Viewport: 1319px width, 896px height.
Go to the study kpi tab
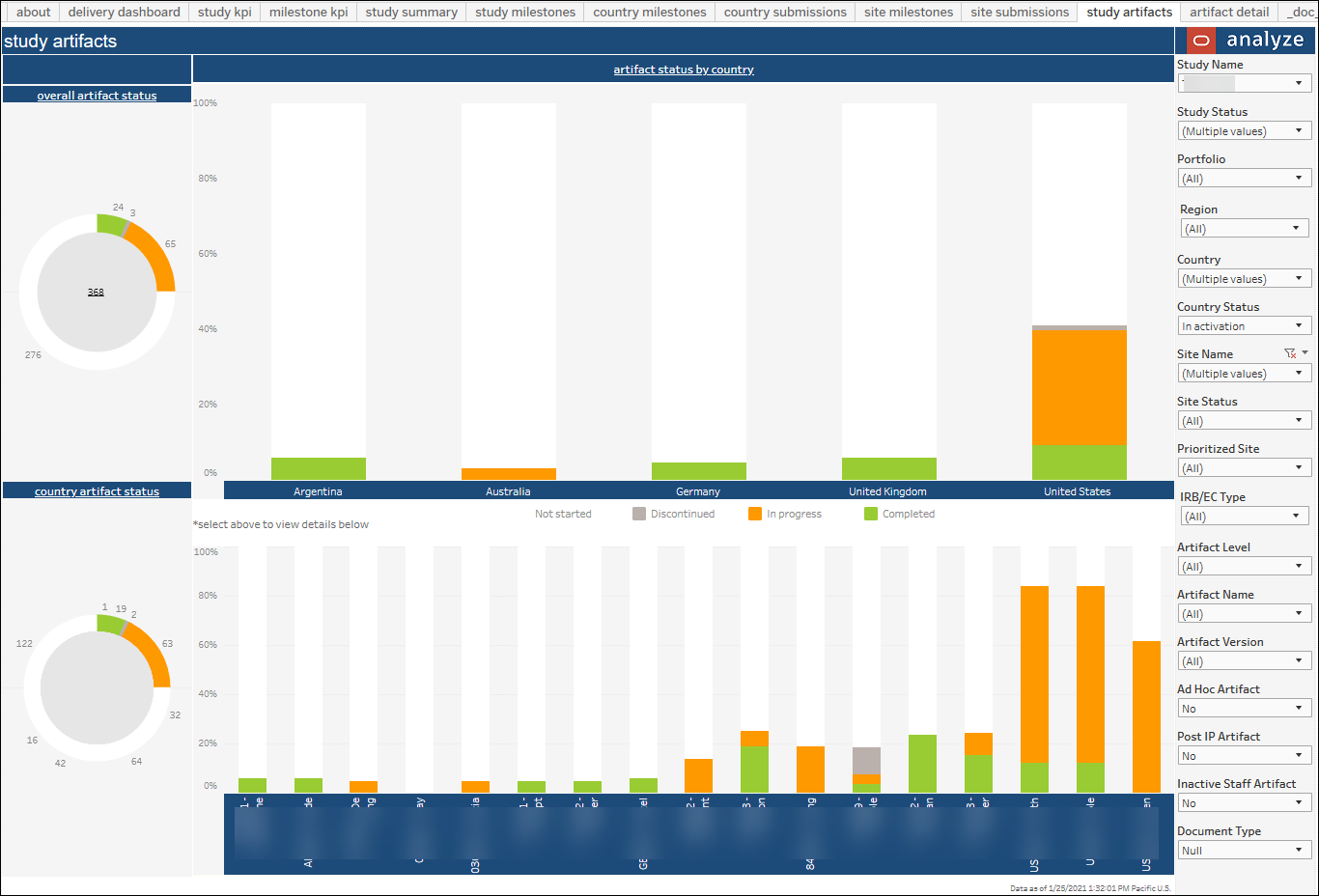(x=224, y=12)
